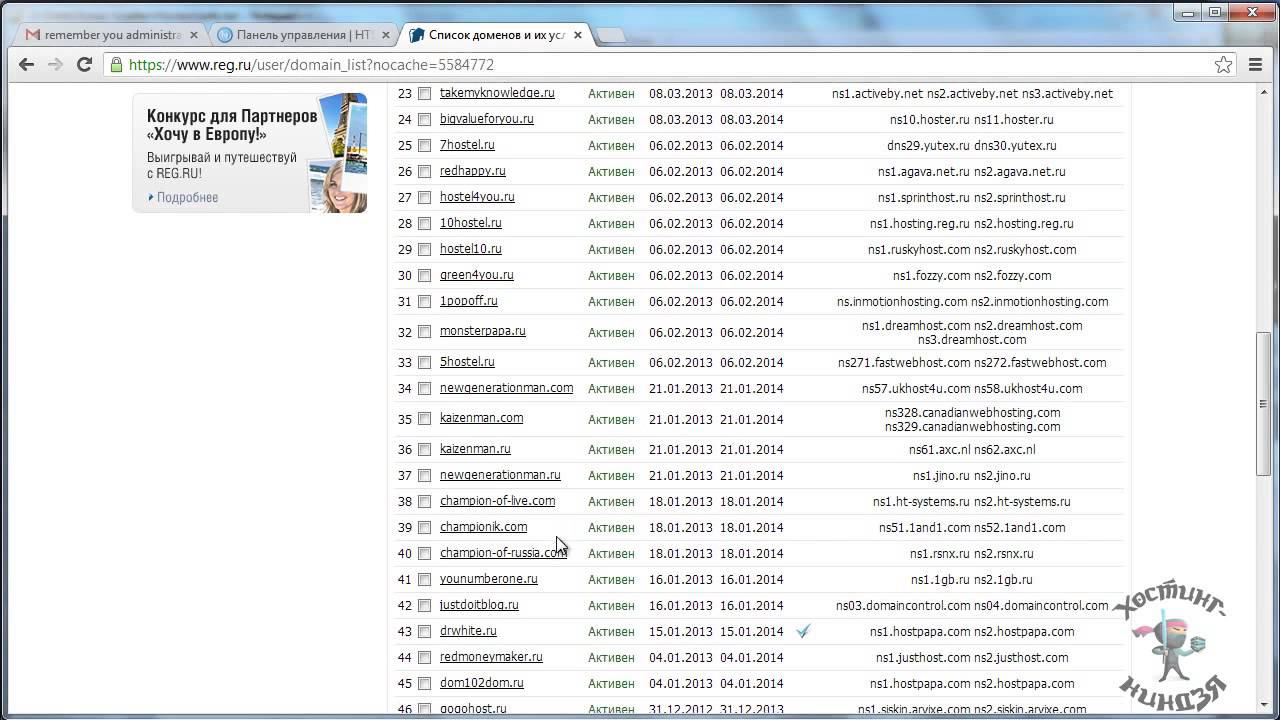The height and width of the screenshot is (720, 1280).
Task: Click the scrollbar up arrow
Action: click(1266, 92)
